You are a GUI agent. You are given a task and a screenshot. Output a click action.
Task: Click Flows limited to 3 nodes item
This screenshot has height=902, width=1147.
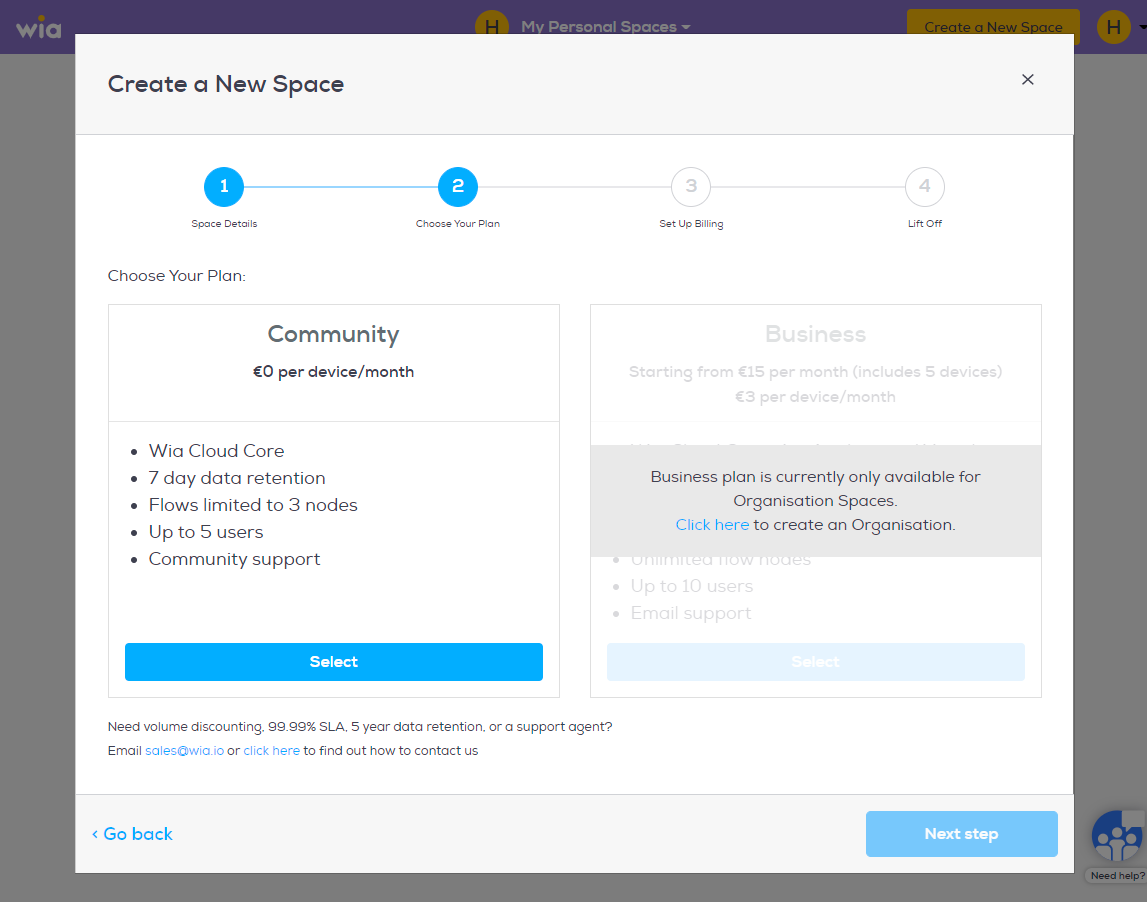tap(253, 505)
